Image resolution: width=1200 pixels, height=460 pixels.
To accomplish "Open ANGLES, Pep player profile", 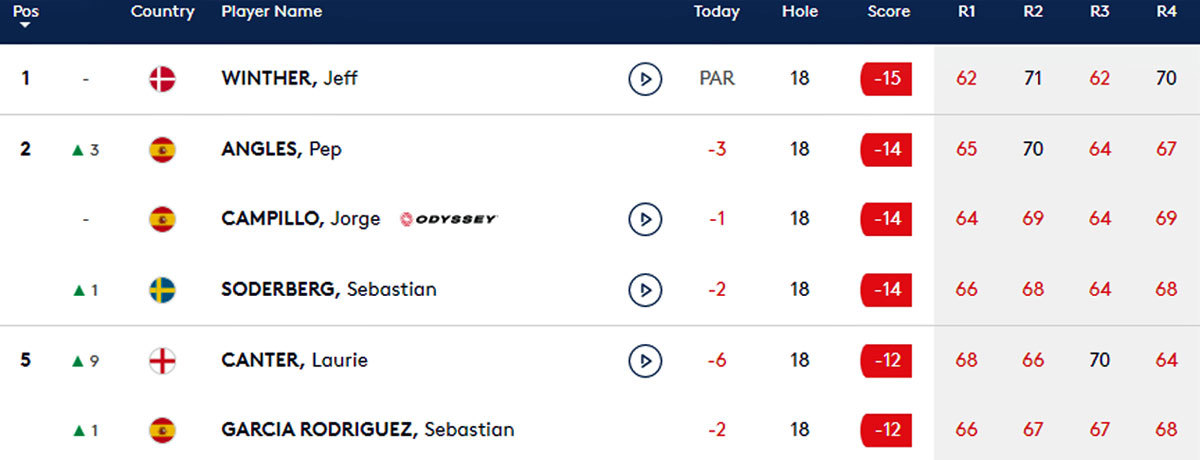I will (281, 149).
